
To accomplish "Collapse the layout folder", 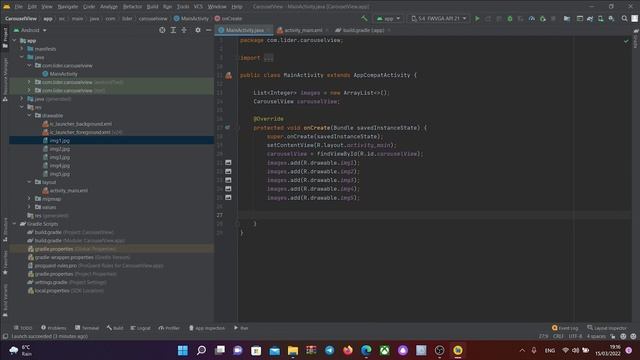I will pos(29,182).
